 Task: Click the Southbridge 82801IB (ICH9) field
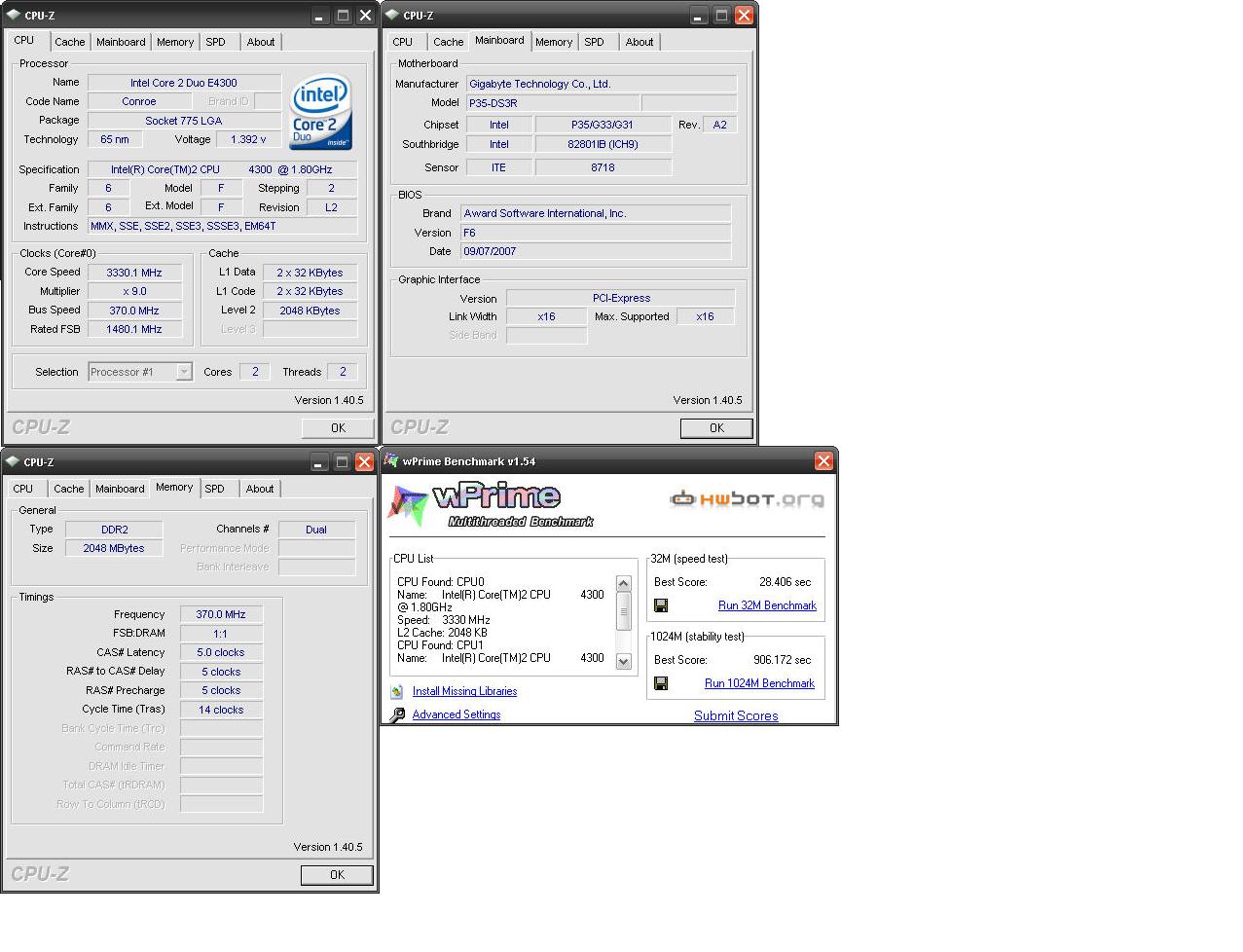coord(603,144)
